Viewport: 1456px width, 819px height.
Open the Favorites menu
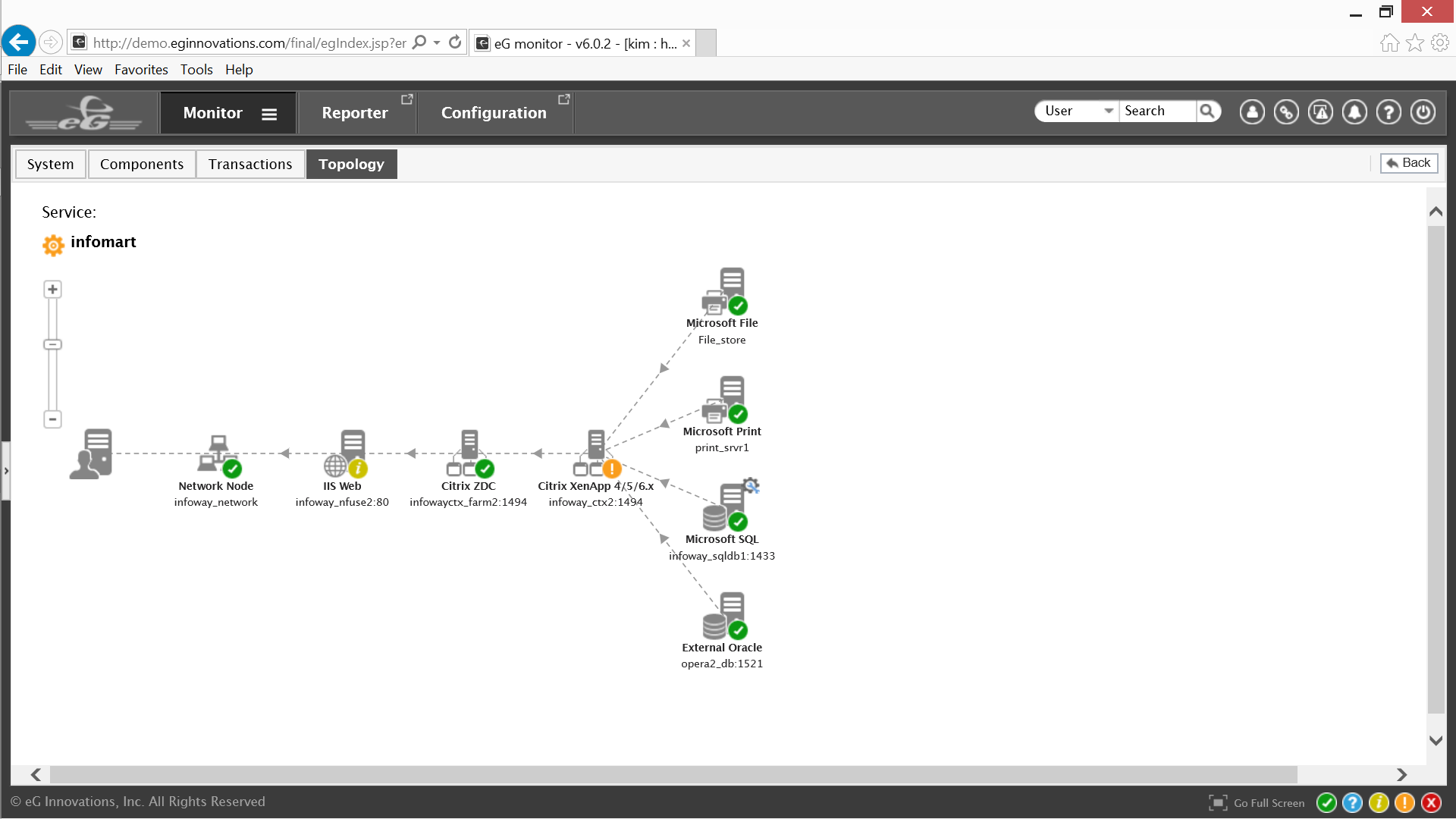(141, 69)
